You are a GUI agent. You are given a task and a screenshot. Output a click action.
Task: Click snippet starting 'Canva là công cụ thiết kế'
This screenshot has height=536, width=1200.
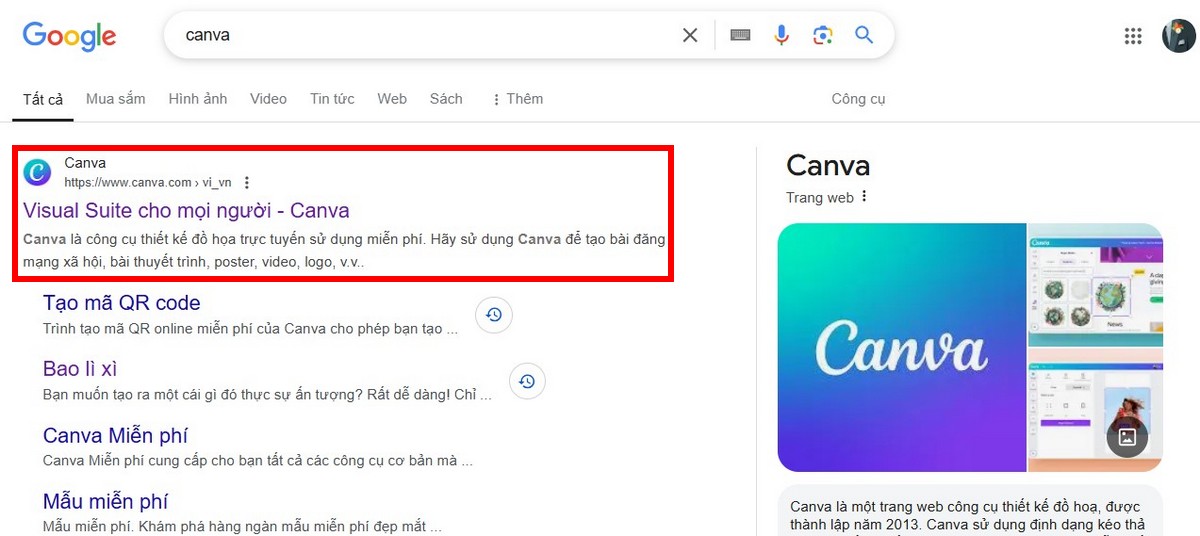[x=344, y=251]
